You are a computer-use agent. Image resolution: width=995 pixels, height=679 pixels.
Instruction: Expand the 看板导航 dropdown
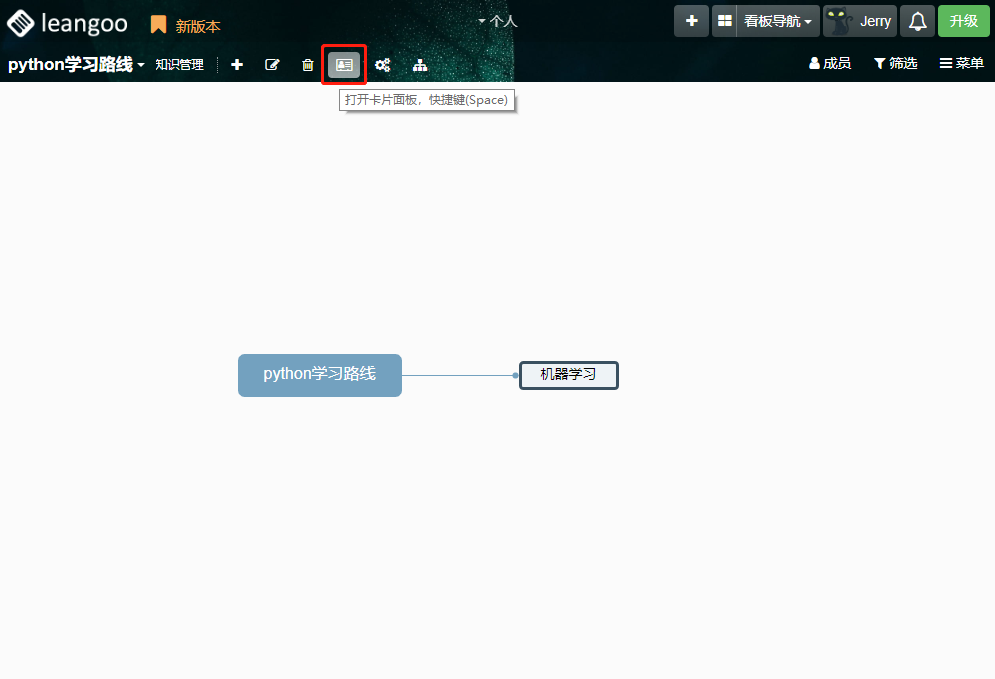click(778, 21)
